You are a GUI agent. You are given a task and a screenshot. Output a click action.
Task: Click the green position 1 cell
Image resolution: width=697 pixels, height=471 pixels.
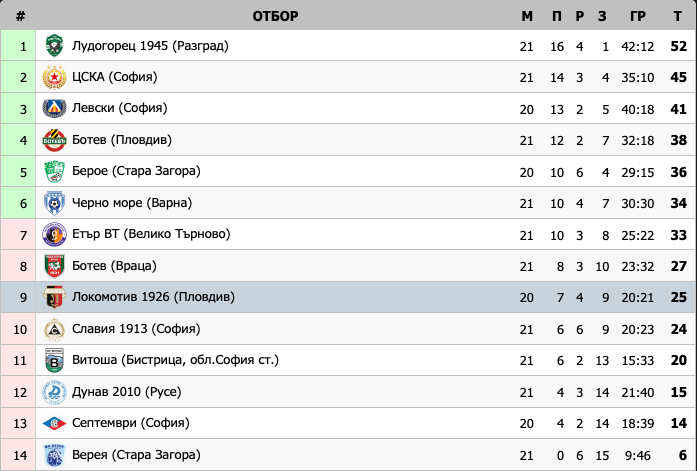[x=18, y=46]
